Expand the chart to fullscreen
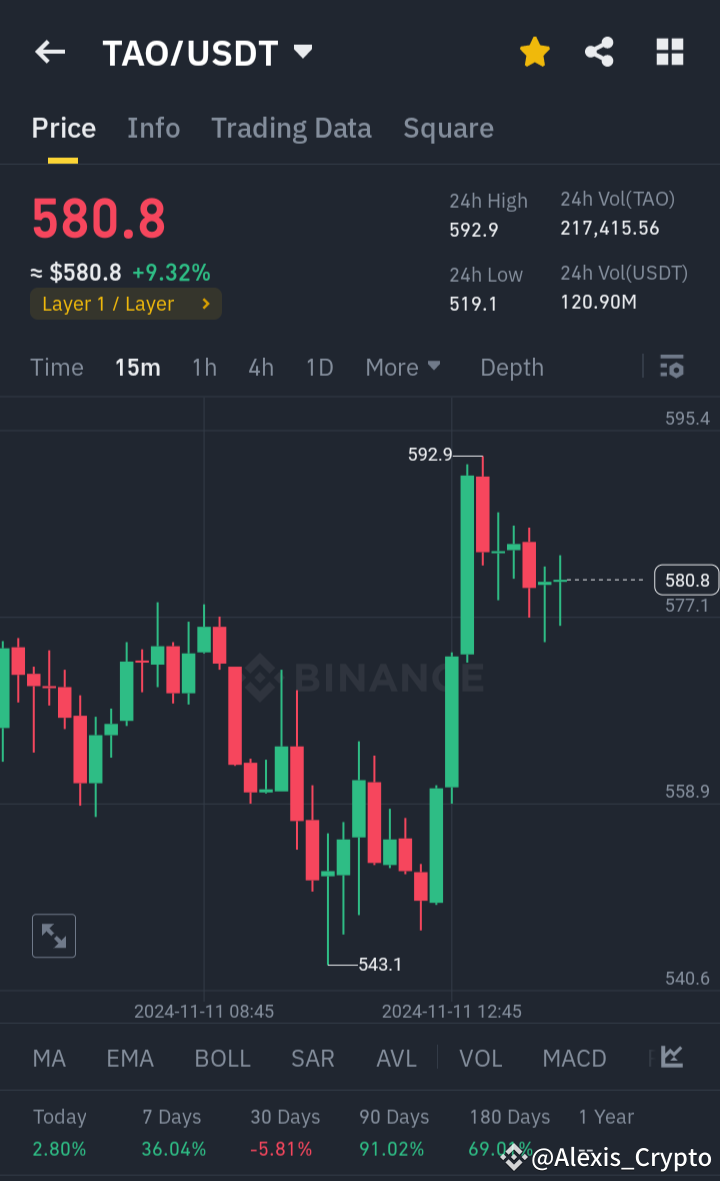This screenshot has width=720, height=1181. (53, 935)
